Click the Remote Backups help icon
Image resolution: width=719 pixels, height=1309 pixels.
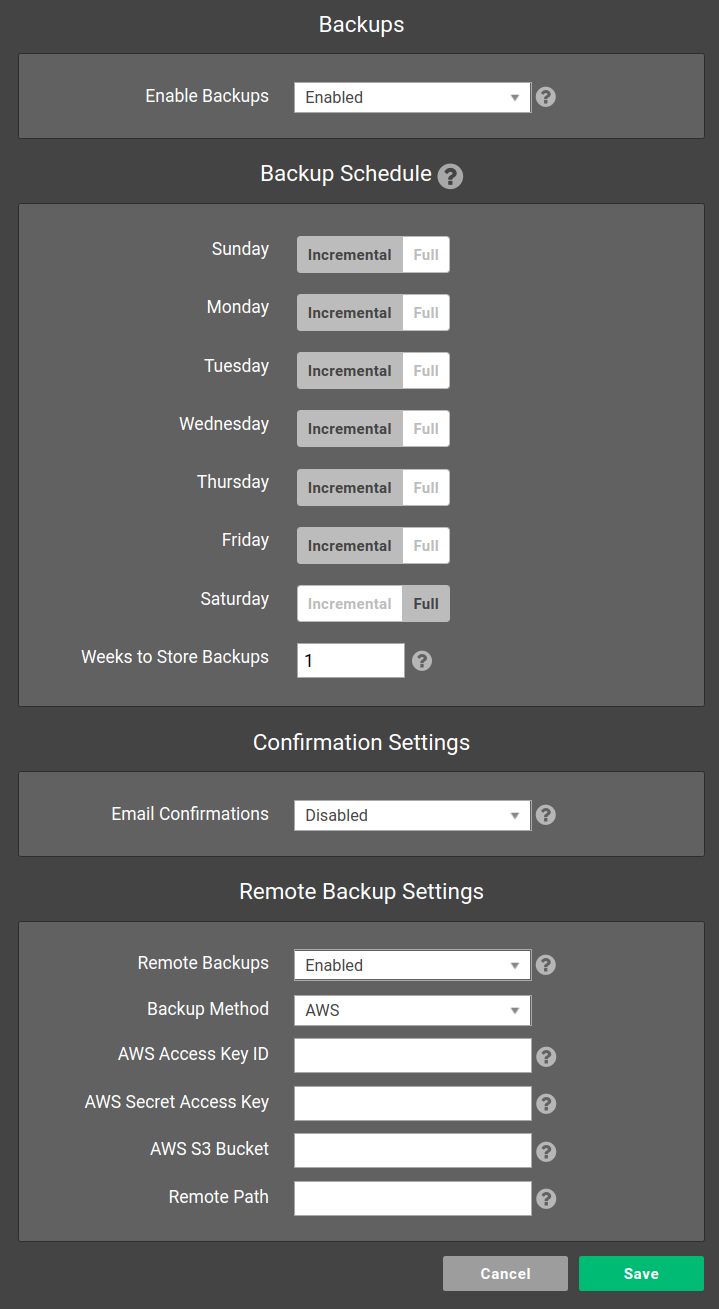[x=545, y=965]
